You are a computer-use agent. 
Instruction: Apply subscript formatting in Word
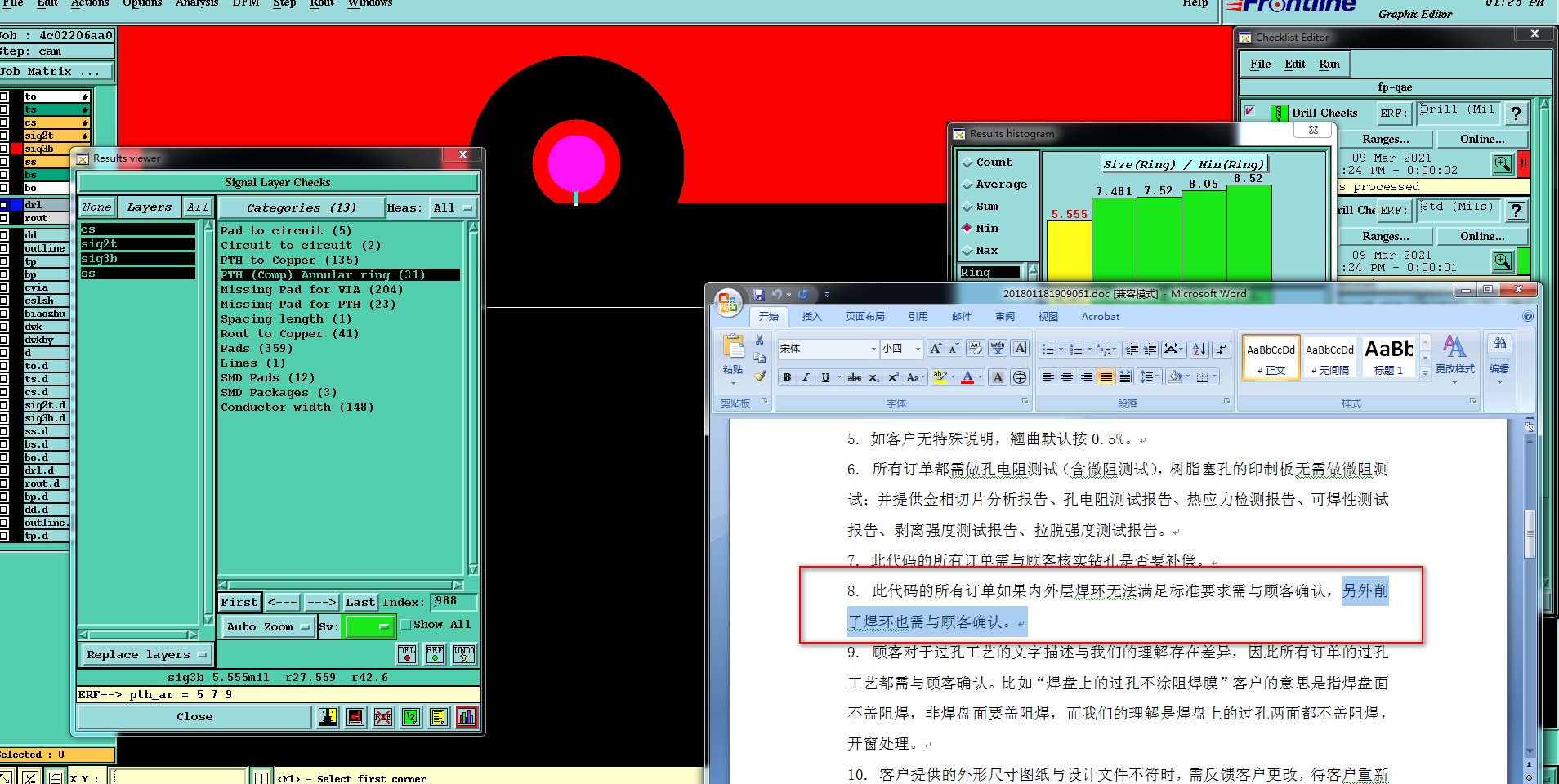tap(873, 377)
